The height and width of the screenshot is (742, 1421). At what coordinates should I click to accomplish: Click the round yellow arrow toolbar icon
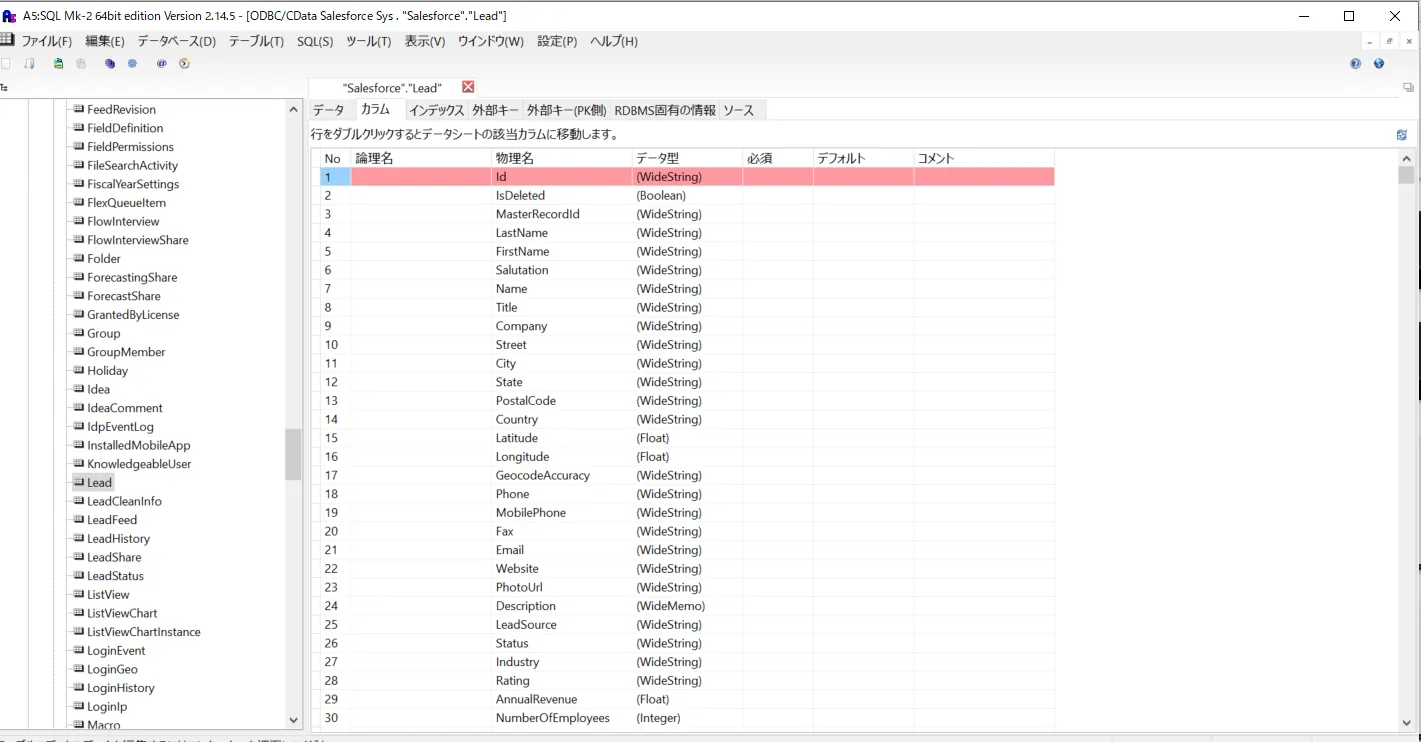click(184, 63)
